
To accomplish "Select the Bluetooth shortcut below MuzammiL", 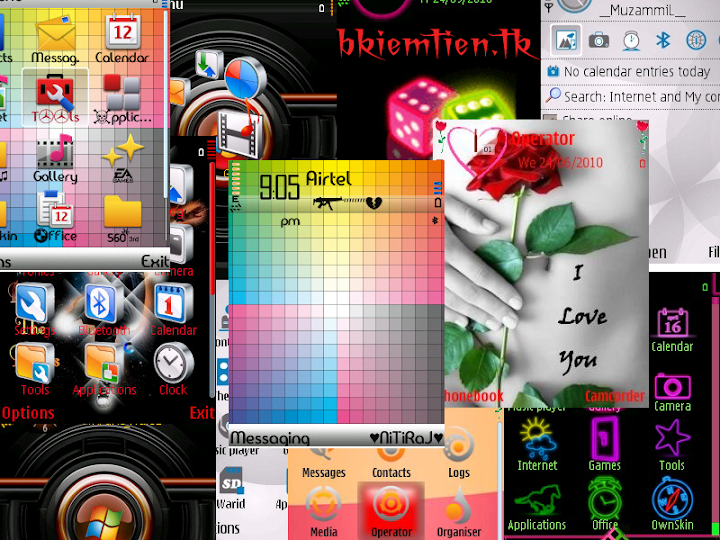I will pyautogui.click(x=663, y=40).
